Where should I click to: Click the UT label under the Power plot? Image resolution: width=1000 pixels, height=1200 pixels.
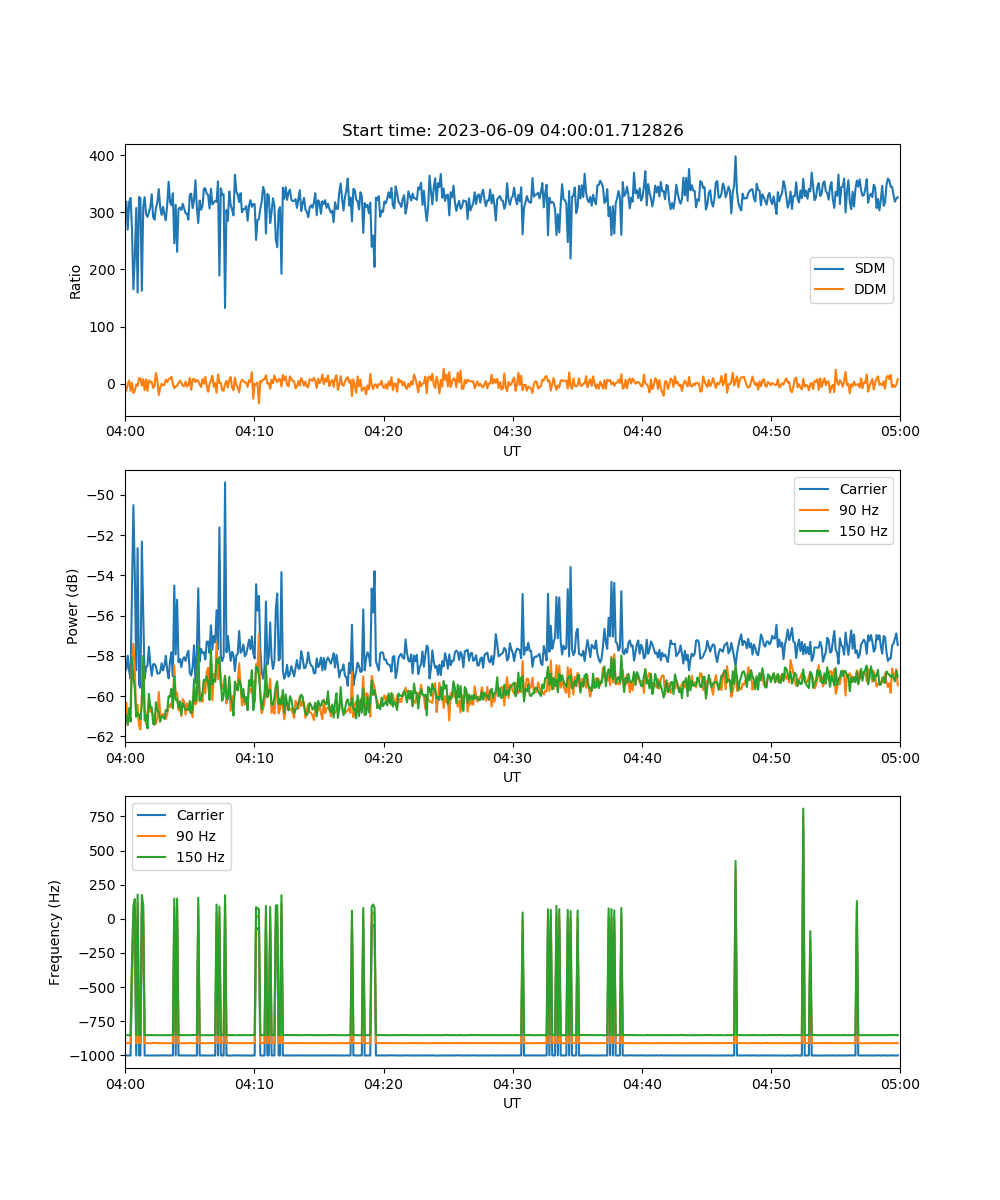click(512, 777)
